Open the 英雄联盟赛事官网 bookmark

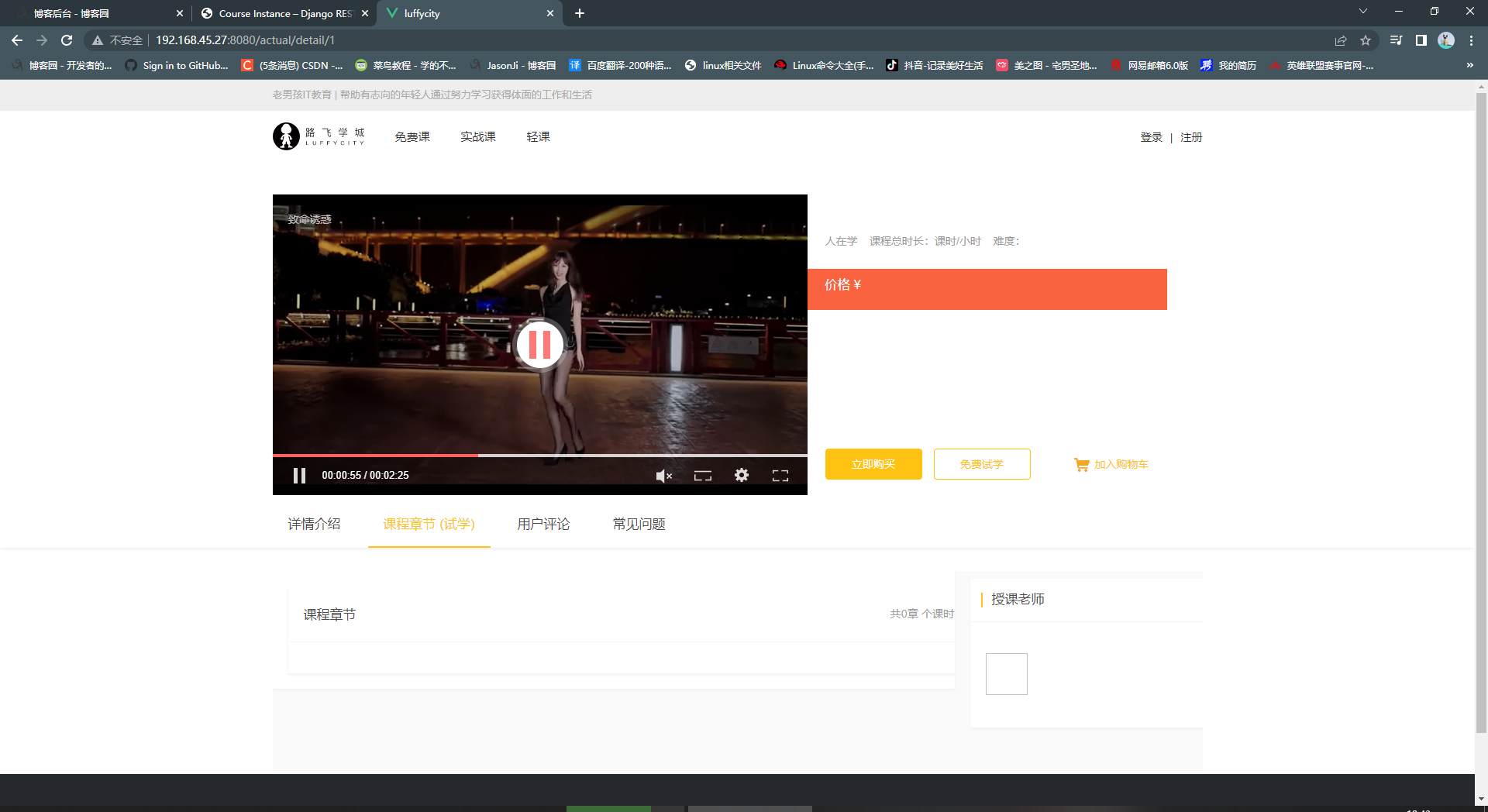(x=1321, y=65)
